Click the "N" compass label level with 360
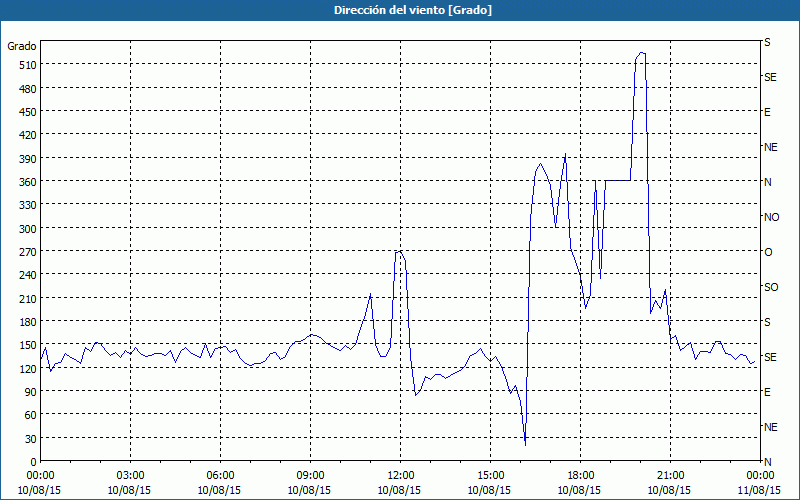Viewport: 800px width, 500px height. 767,182
